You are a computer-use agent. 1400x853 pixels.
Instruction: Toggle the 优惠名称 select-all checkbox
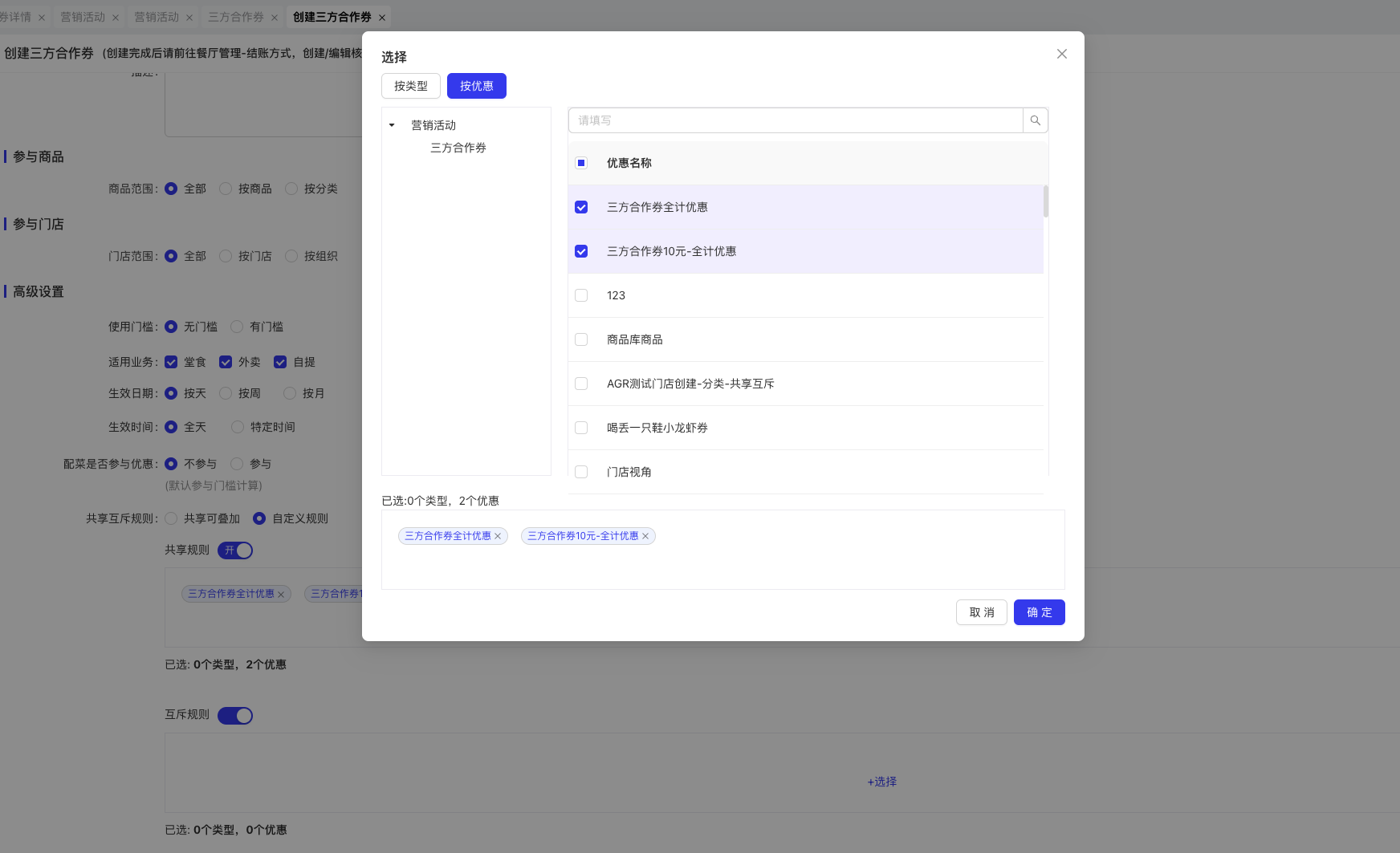tap(581, 163)
